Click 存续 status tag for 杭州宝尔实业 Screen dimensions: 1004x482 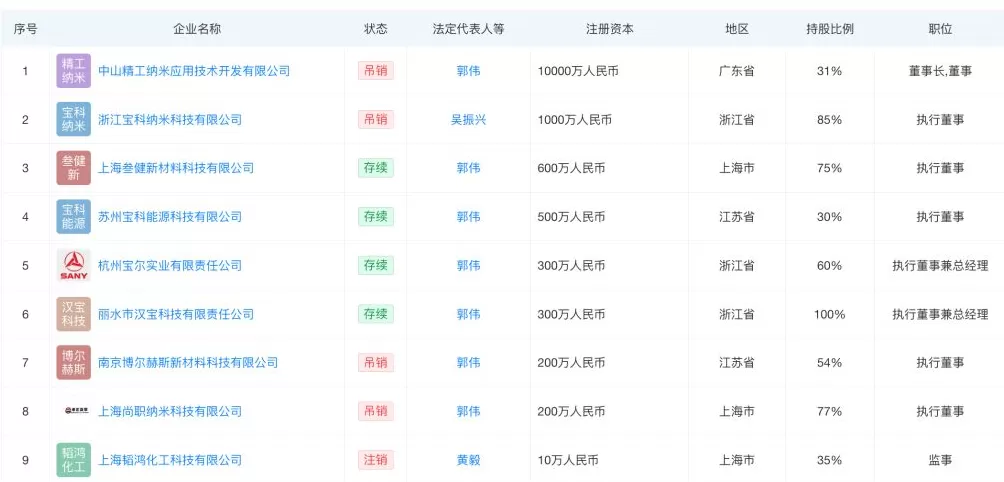(376, 266)
